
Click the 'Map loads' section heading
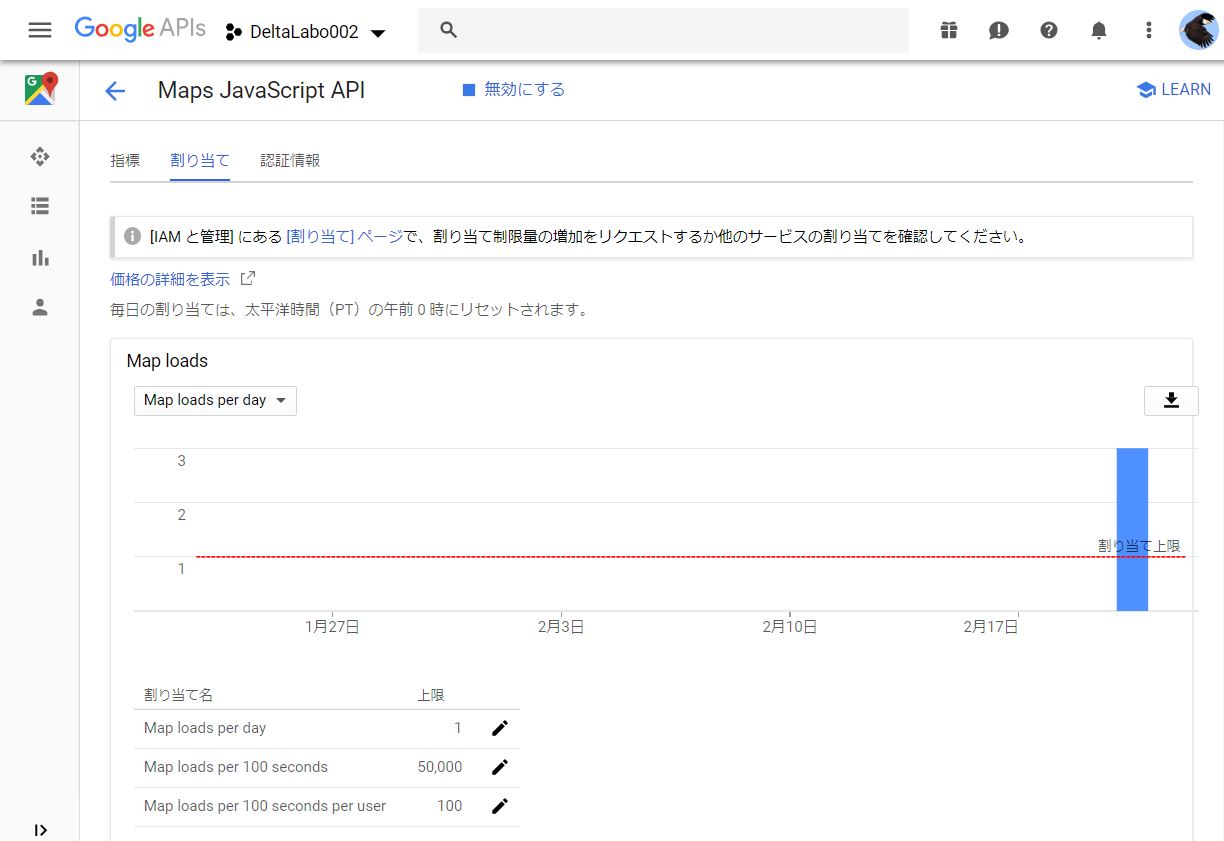(167, 361)
